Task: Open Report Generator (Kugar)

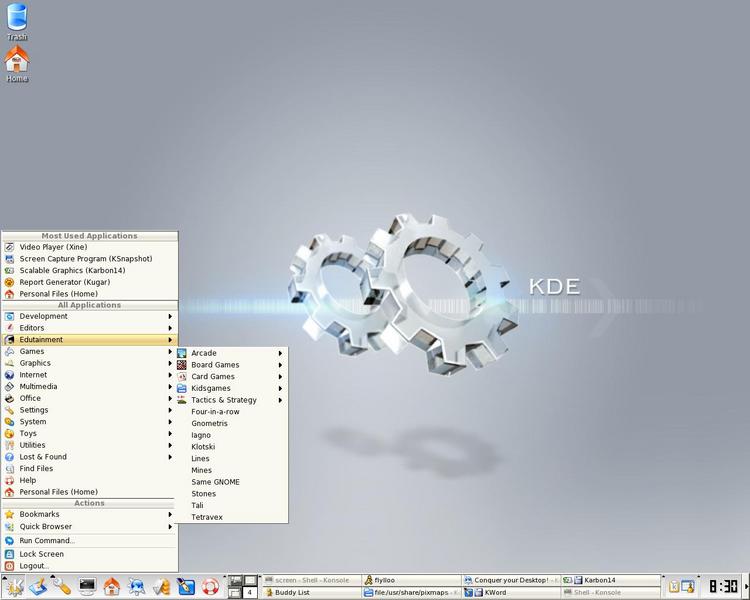Action: 89,282
